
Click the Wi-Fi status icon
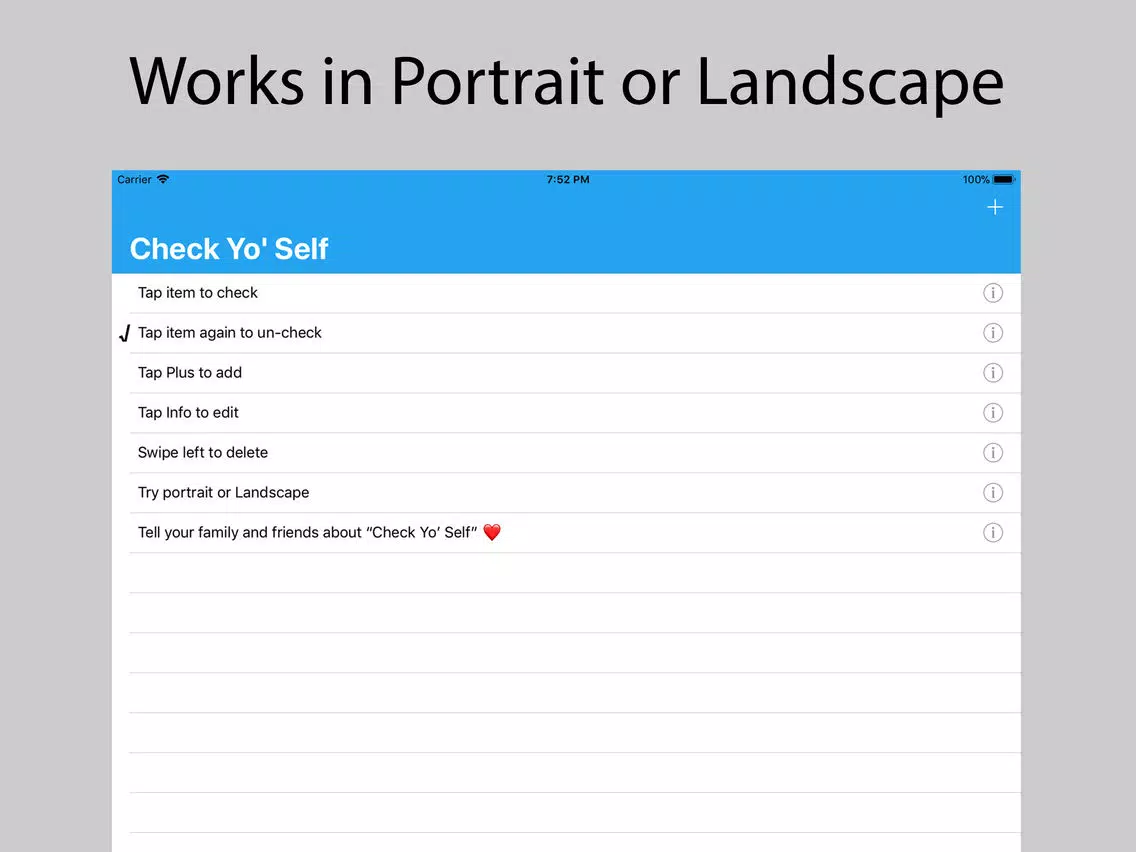click(163, 179)
